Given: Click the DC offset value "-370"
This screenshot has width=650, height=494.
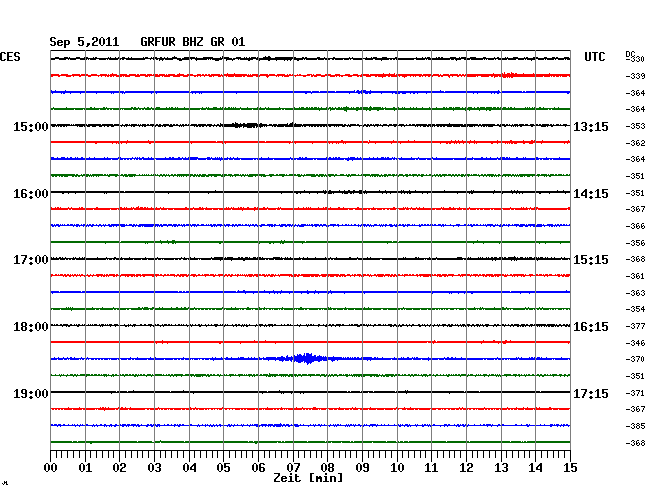Looking at the screenshot, I should click(x=635, y=359).
